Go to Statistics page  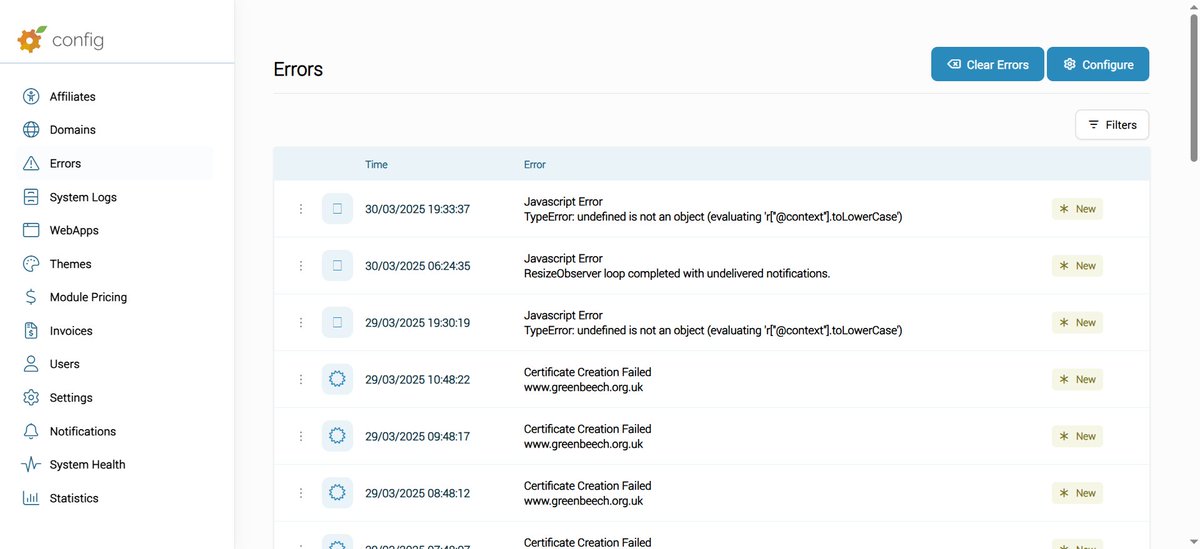[x=117, y=499]
